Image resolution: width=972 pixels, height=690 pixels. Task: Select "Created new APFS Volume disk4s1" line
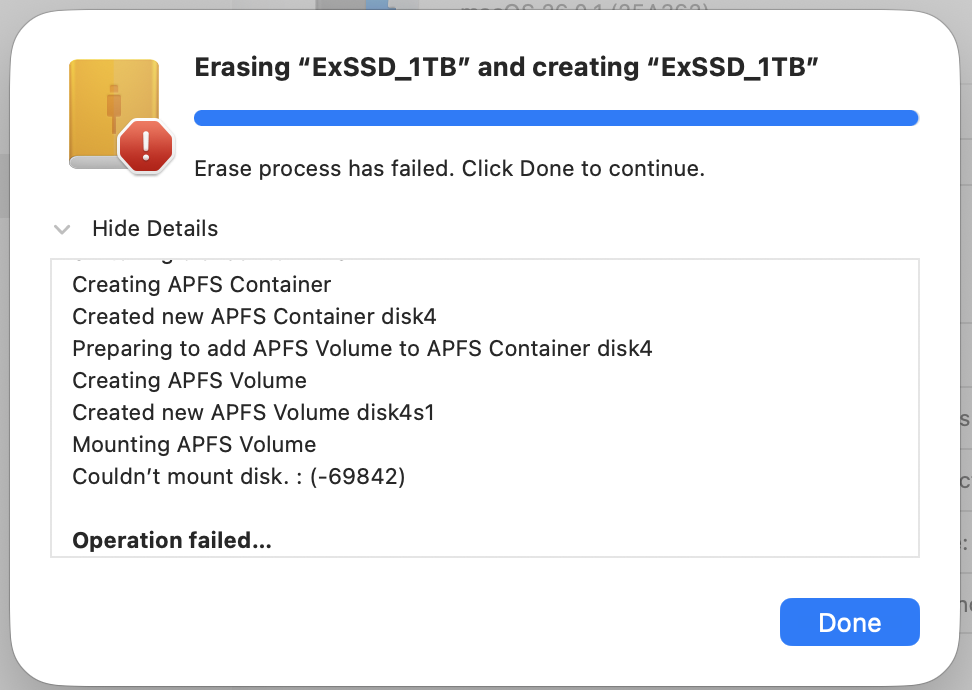(x=253, y=413)
